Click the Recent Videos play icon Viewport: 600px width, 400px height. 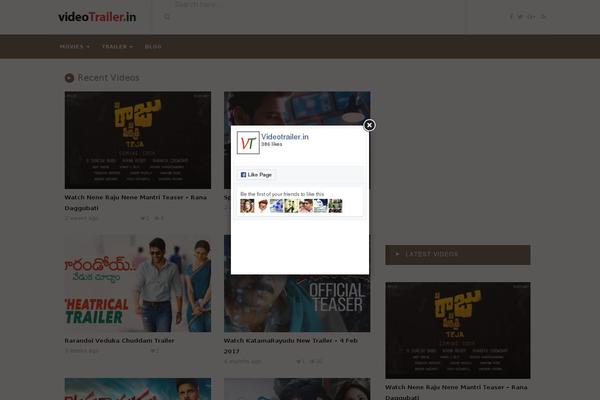69,78
